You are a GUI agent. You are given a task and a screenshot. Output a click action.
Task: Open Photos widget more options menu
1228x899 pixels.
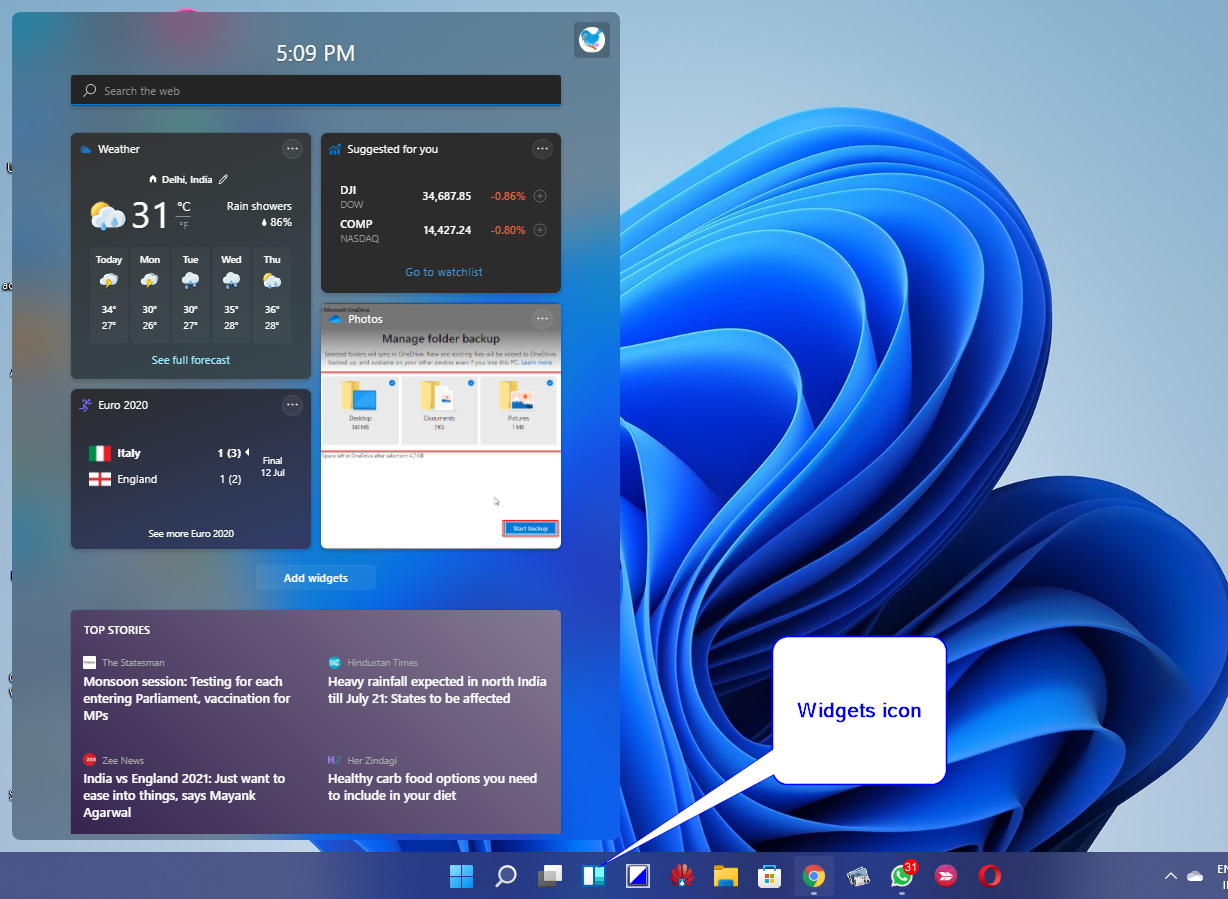542,319
